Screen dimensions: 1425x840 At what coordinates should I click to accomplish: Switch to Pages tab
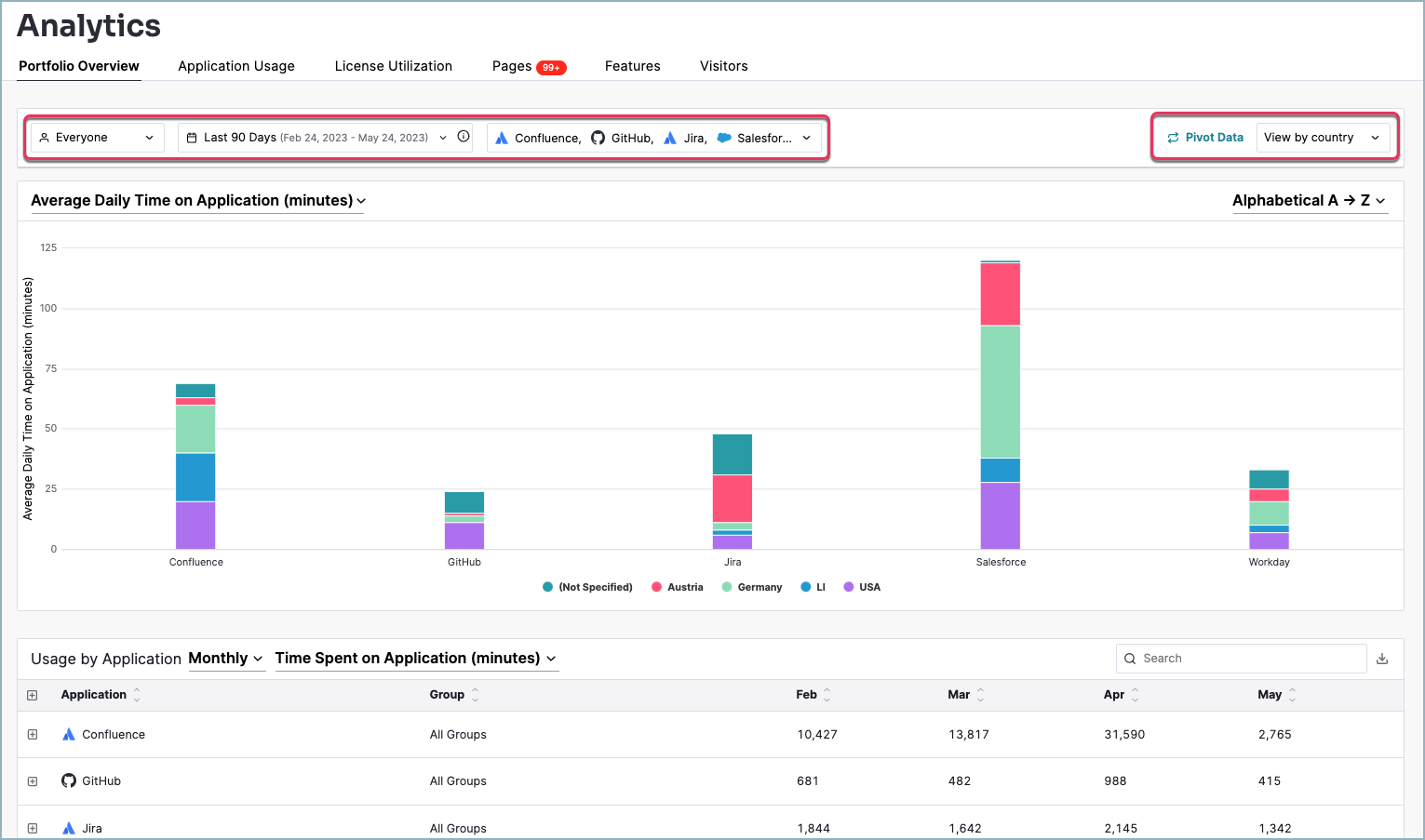(x=512, y=66)
